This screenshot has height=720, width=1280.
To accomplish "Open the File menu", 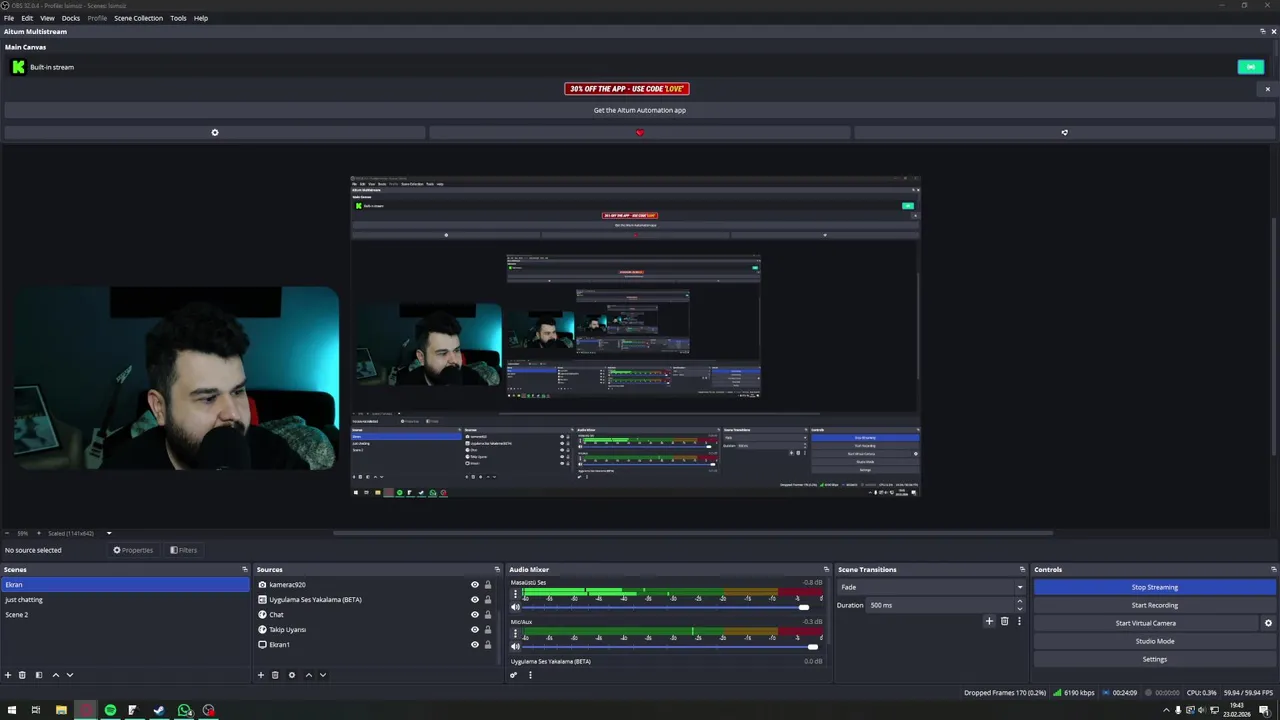I will 9,18.
